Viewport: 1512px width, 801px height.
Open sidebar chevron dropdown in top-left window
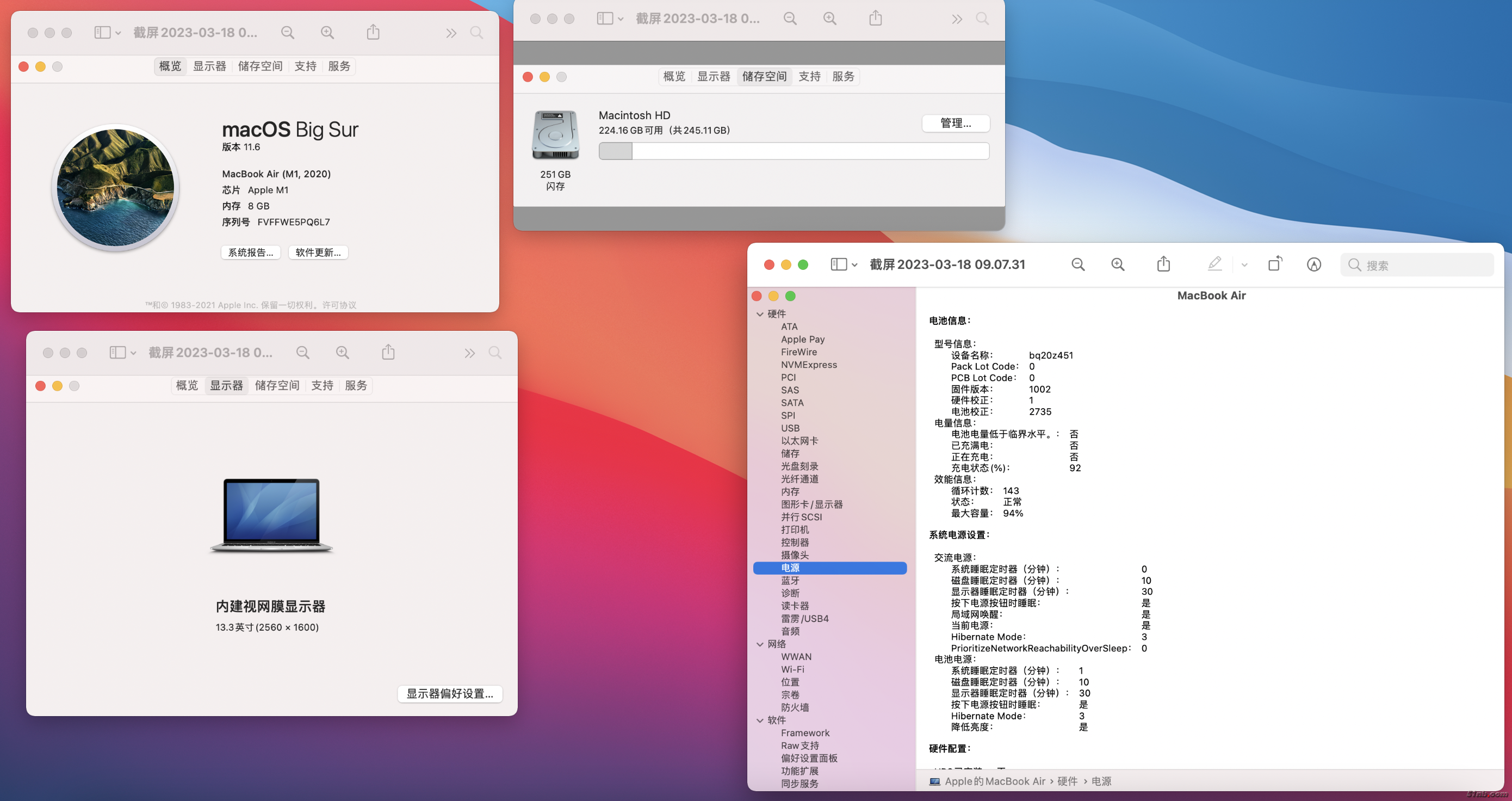[x=118, y=34]
